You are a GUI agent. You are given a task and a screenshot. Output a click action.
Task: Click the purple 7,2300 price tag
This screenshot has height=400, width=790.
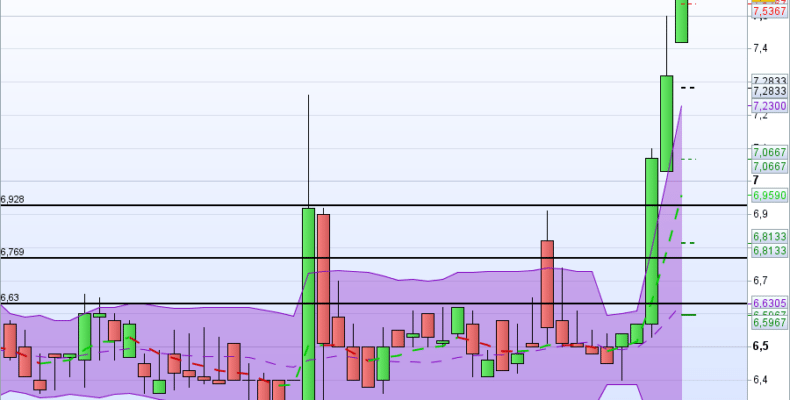point(769,106)
